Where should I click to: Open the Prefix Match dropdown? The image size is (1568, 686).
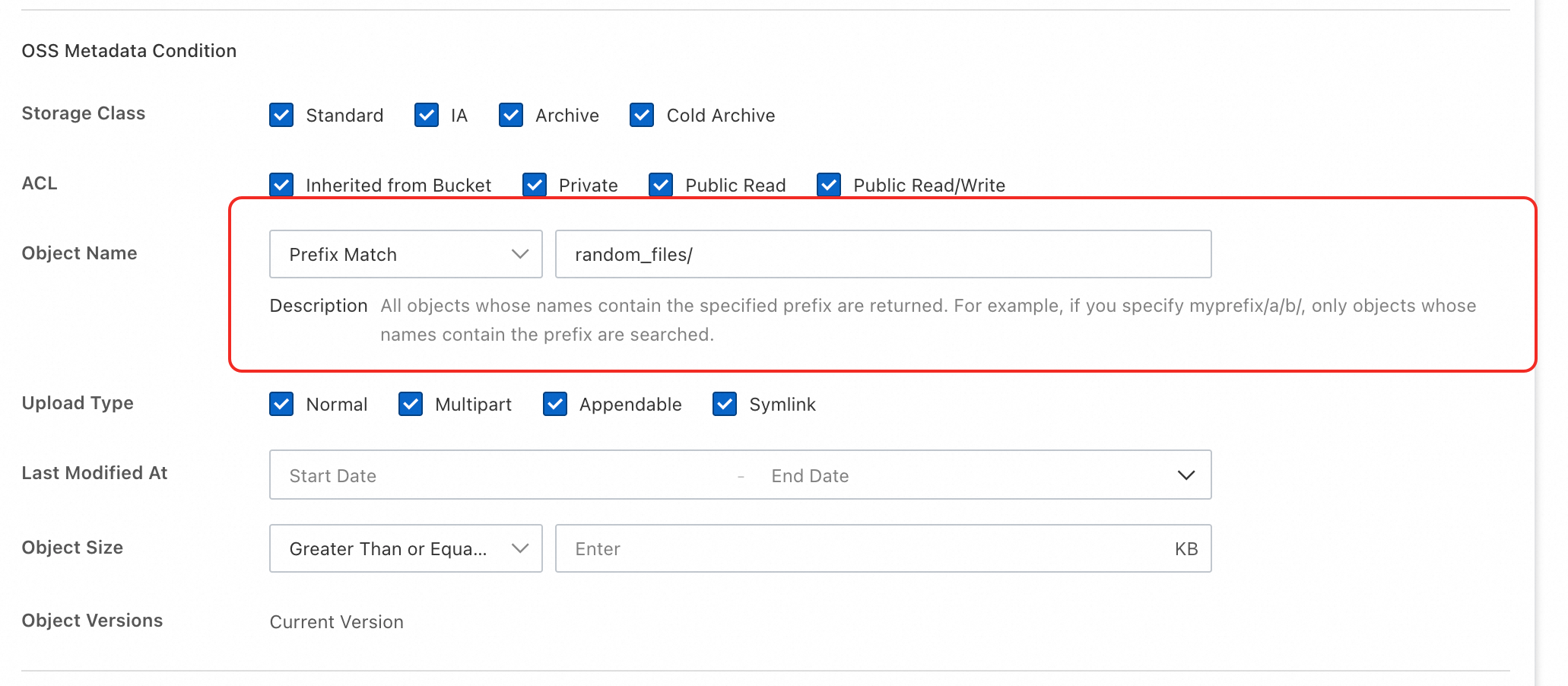[405, 254]
